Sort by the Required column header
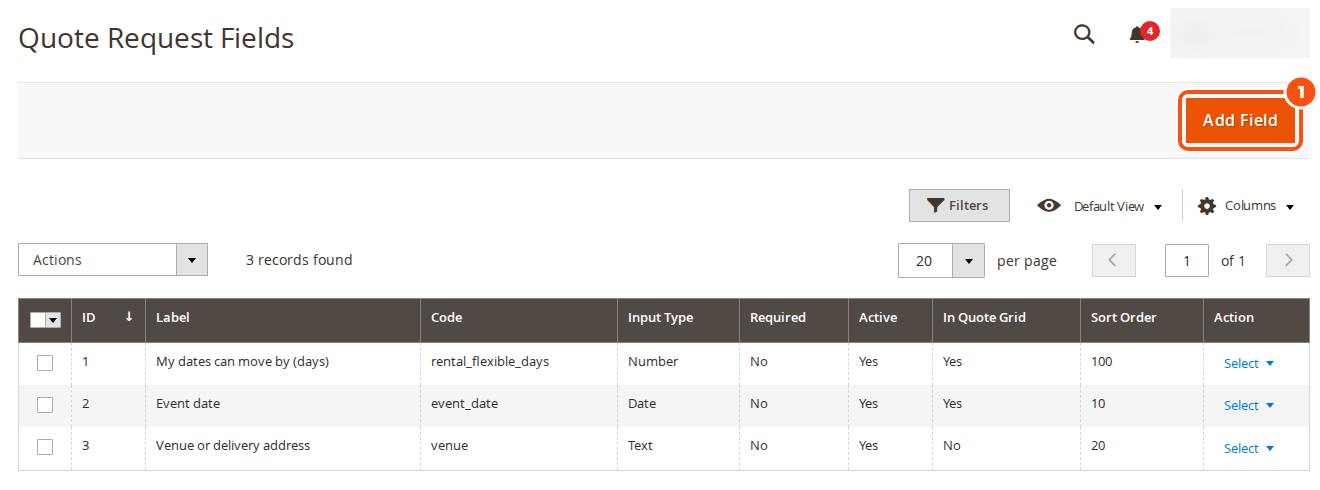This screenshot has width=1320, height=490. click(794, 318)
